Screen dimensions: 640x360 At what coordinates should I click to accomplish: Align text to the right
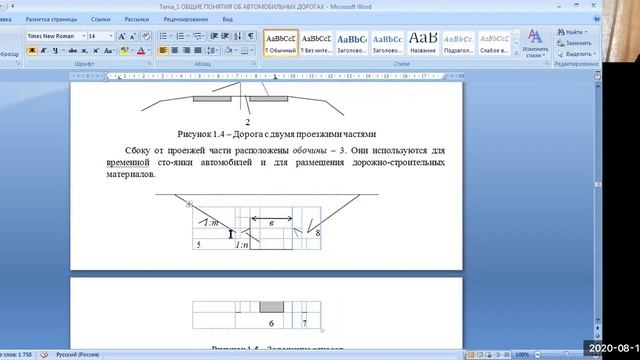coord(187,51)
